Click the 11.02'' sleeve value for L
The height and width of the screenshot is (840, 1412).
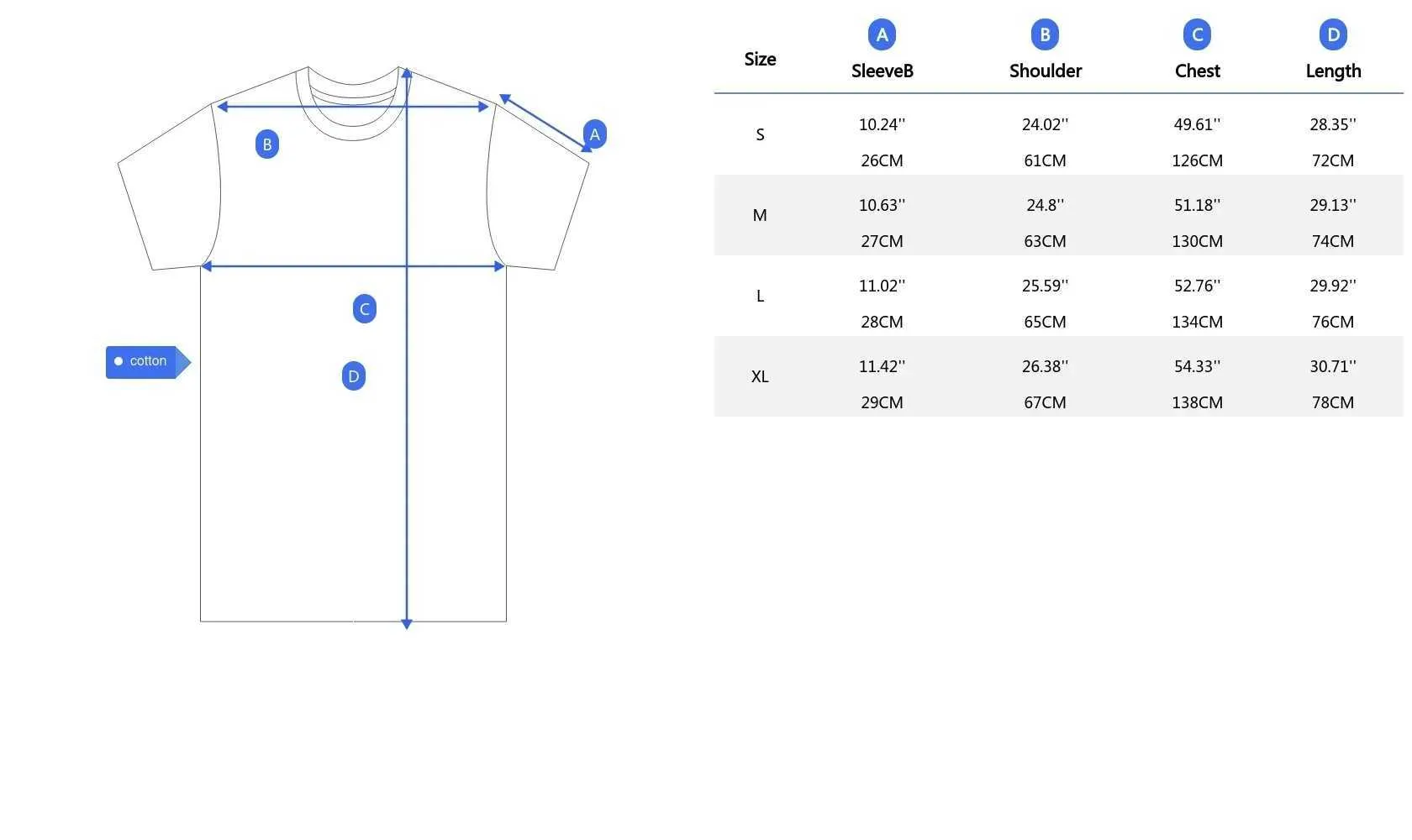click(882, 286)
